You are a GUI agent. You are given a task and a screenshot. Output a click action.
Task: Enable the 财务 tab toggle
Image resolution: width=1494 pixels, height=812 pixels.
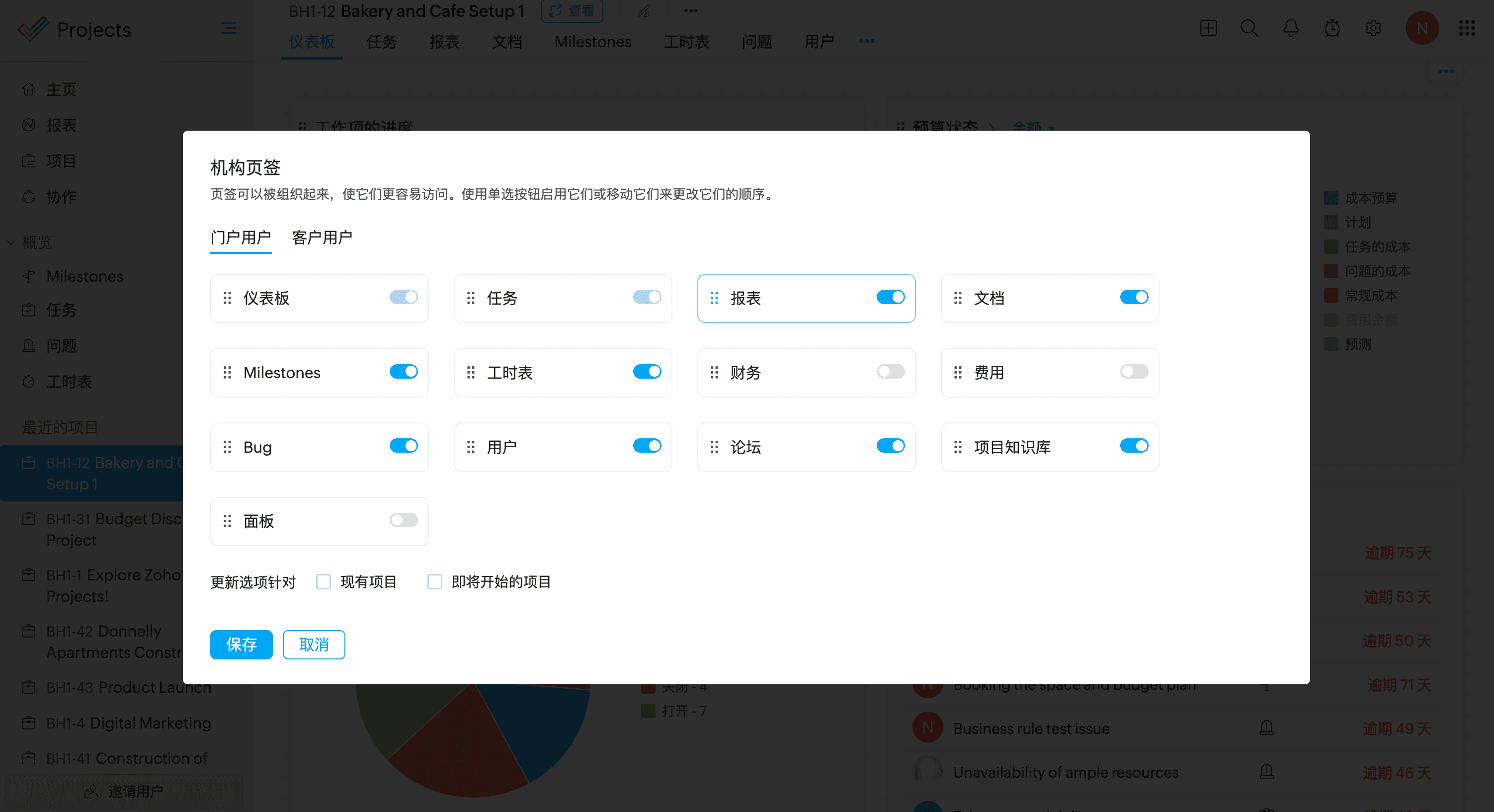[890, 371]
